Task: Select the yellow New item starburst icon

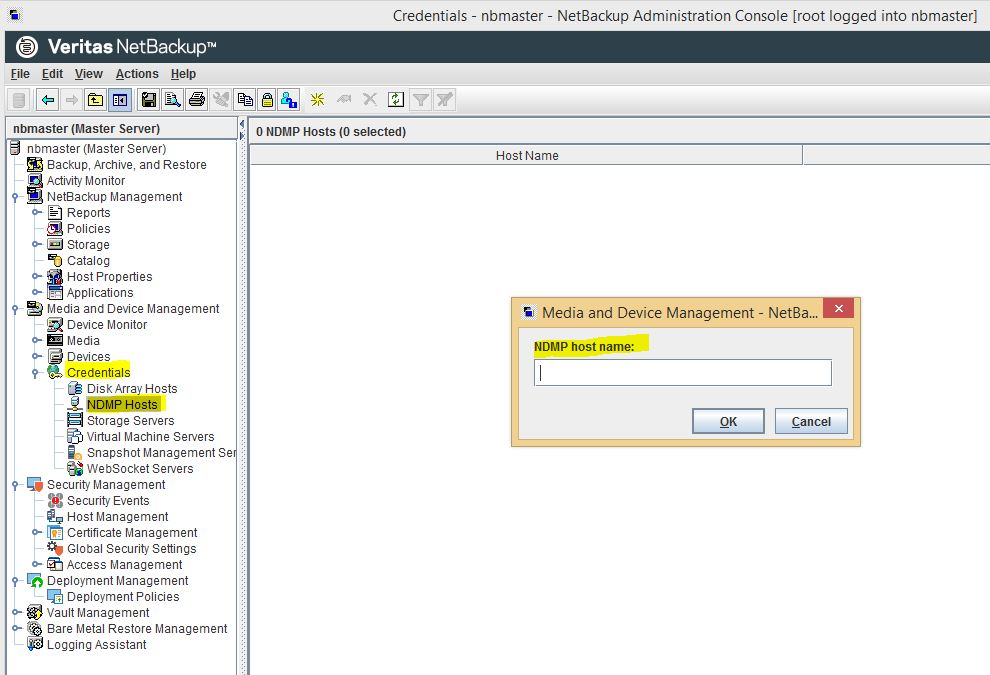Action: (x=317, y=99)
